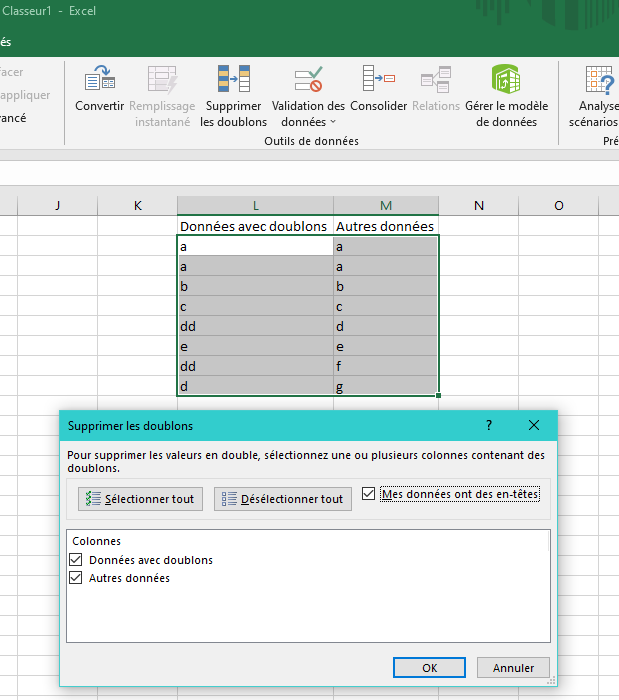The image size is (619, 700).
Task: Click the 'Outils de données' group label
Action: (312, 141)
